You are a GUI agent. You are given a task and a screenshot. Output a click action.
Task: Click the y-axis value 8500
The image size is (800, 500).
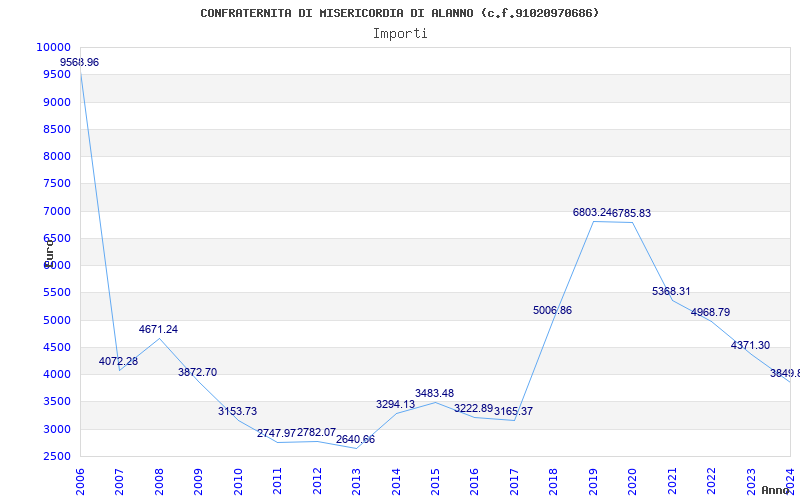[57, 129]
